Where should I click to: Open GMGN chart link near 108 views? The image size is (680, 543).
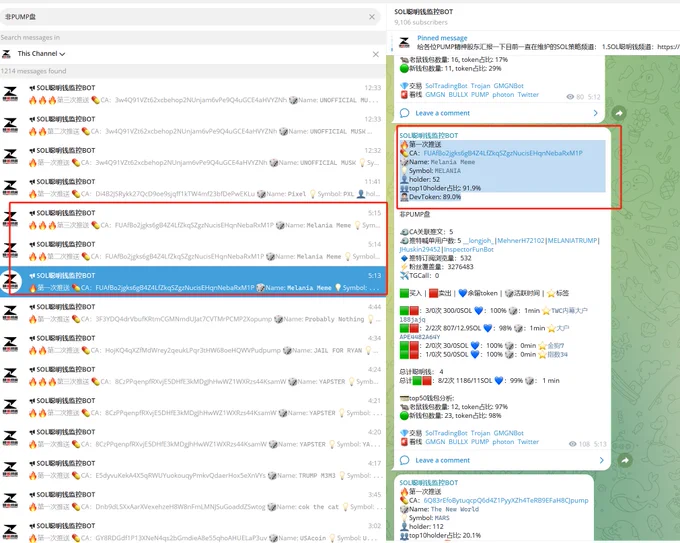coord(435,442)
